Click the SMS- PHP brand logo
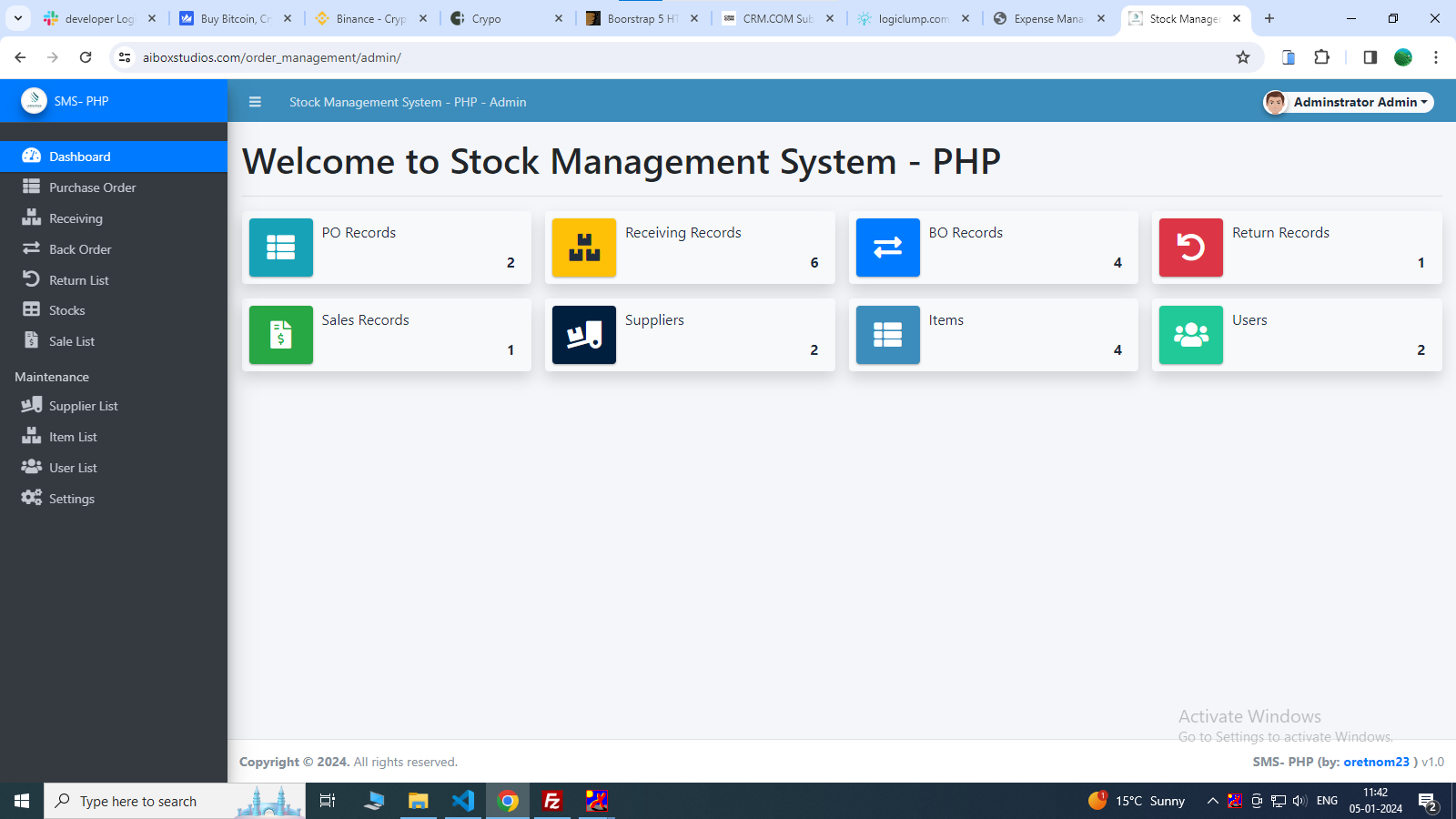This screenshot has height=819, width=1456. [x=35, y=101]
